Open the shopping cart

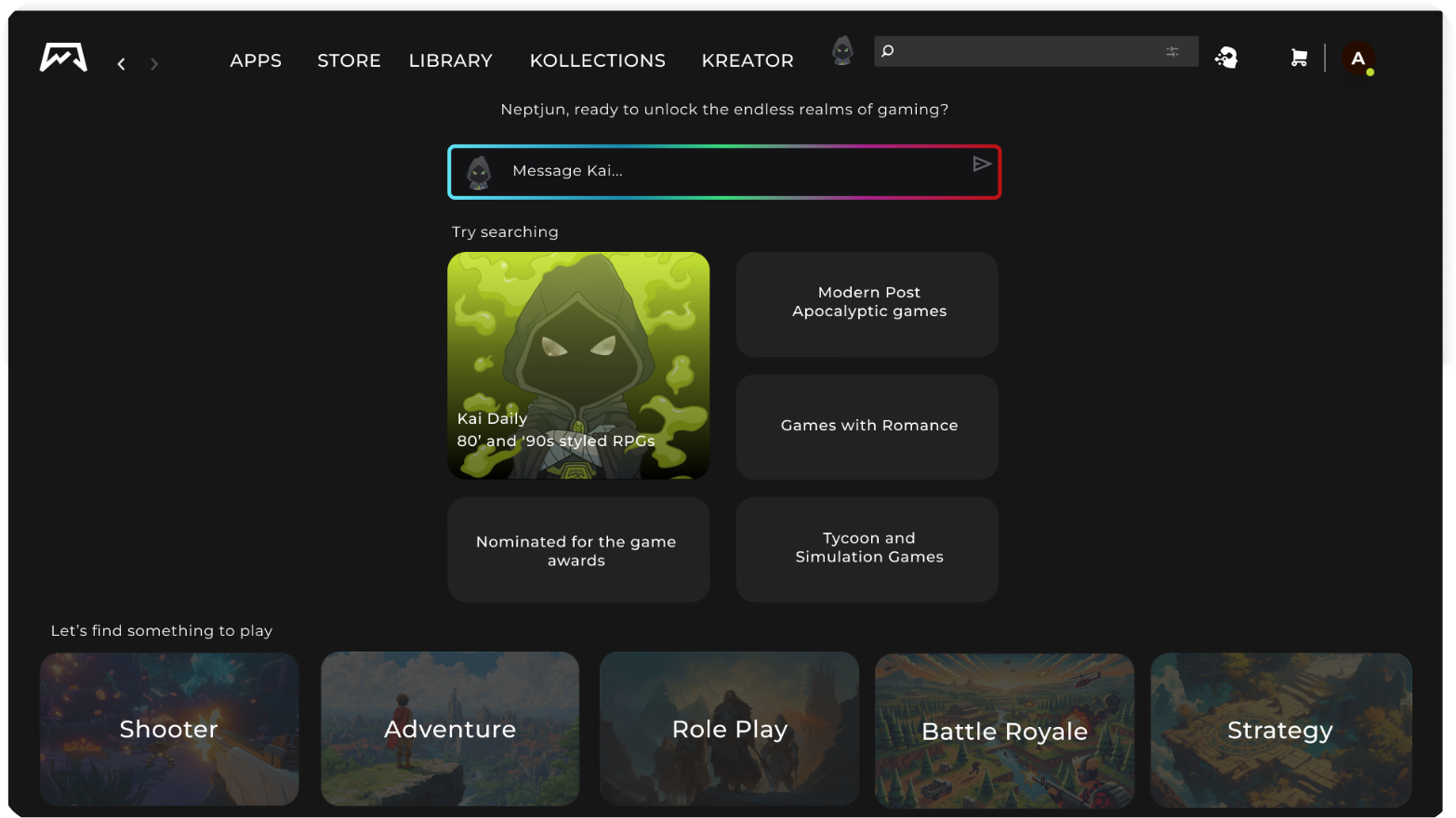click(1299, 59)
